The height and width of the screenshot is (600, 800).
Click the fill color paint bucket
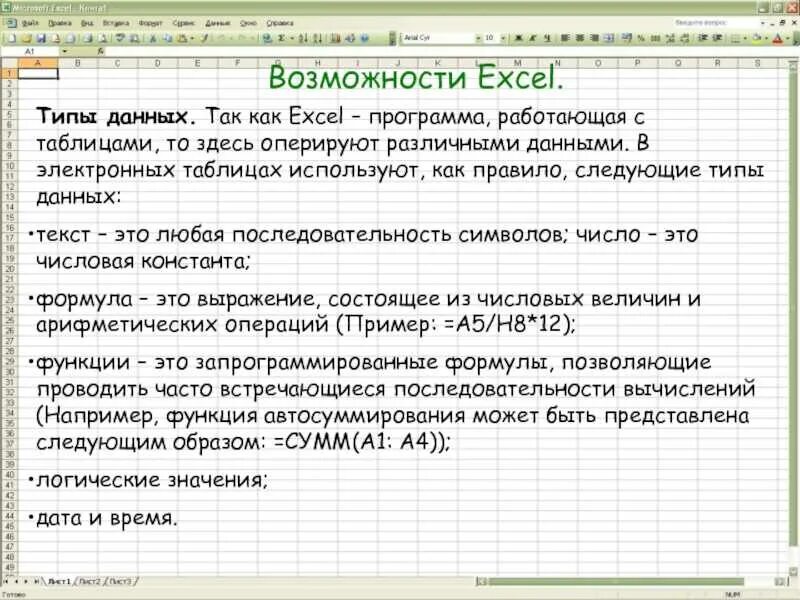pos(757,38)
